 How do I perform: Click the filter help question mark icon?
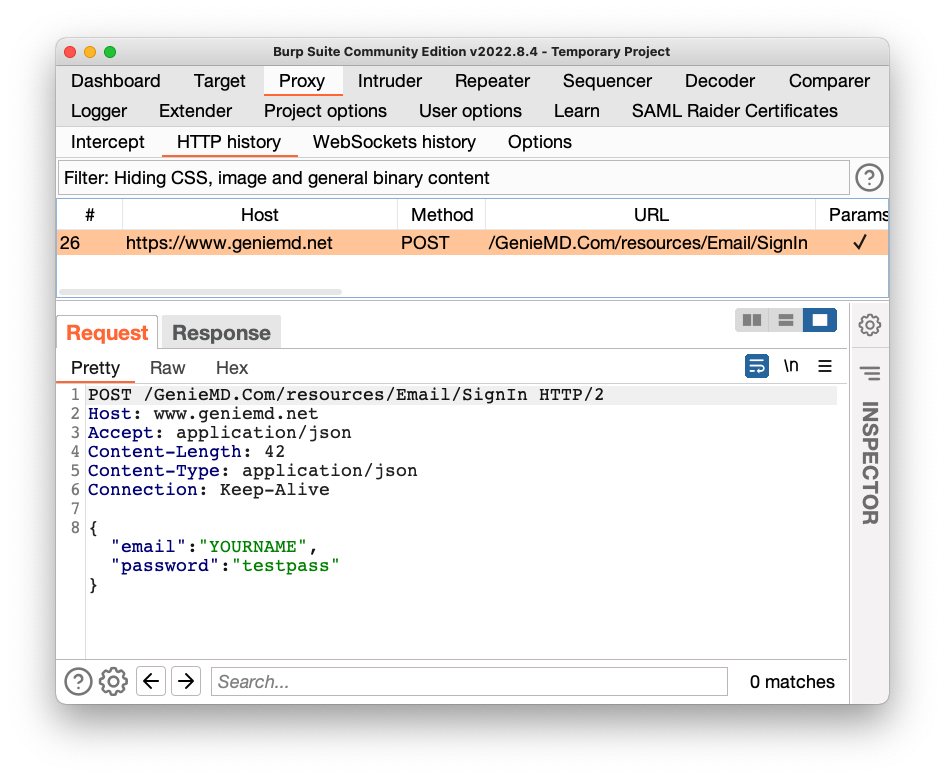point(869,178)
